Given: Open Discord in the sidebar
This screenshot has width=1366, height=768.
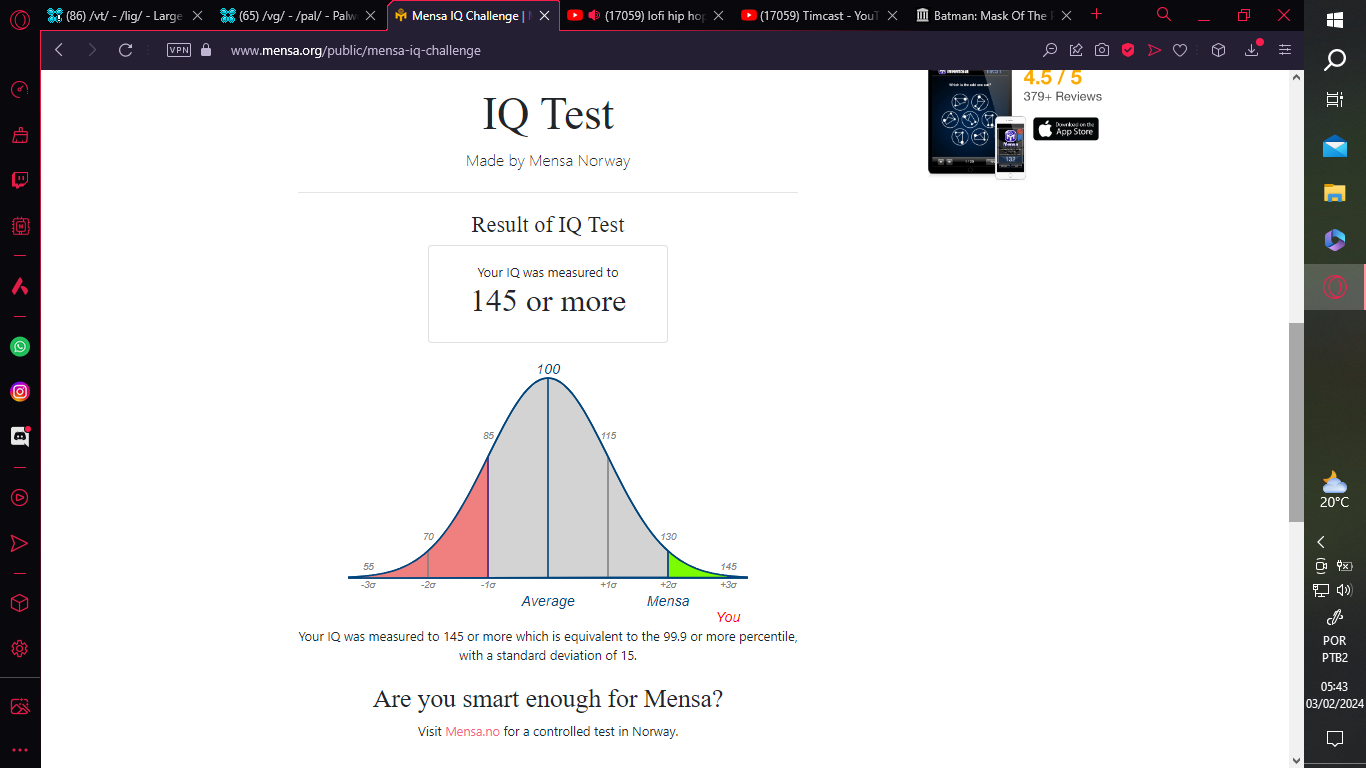Looking at the screenshot, I should [x=19, y=437].
